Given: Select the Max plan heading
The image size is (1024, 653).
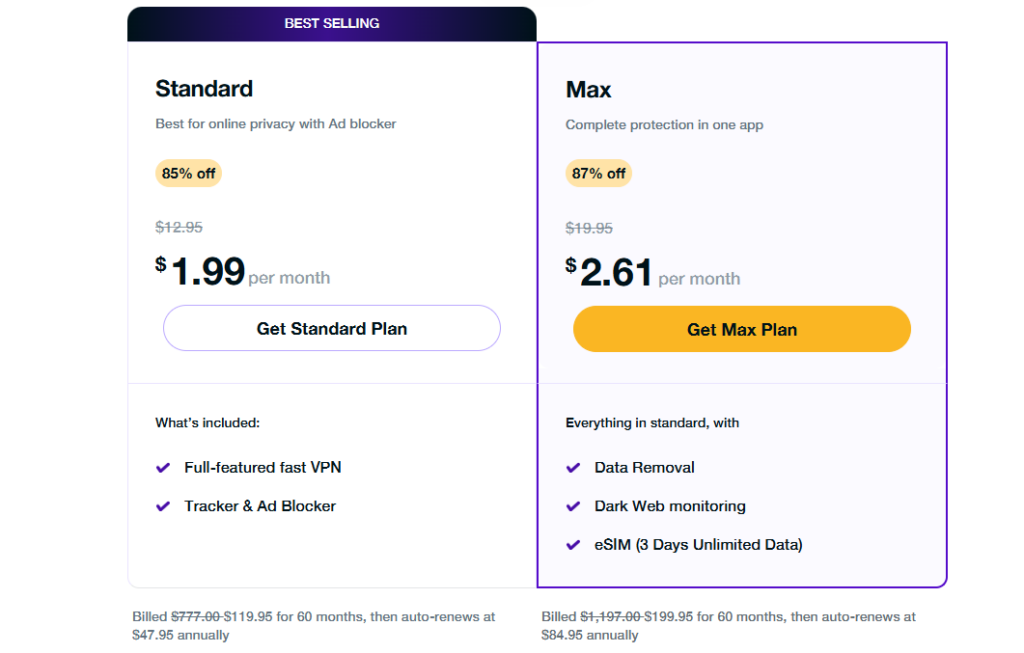Looking at the screenshot, I should 588,90.
